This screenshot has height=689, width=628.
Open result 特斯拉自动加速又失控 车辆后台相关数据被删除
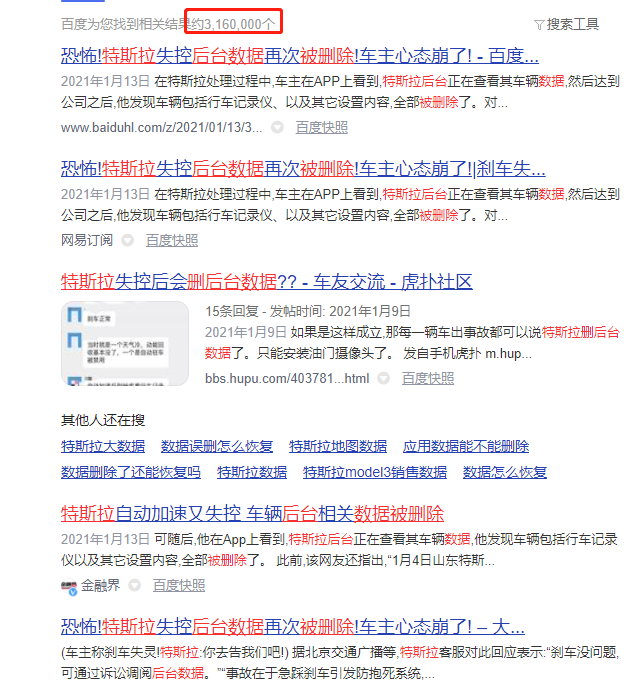[x=252, y=514]
